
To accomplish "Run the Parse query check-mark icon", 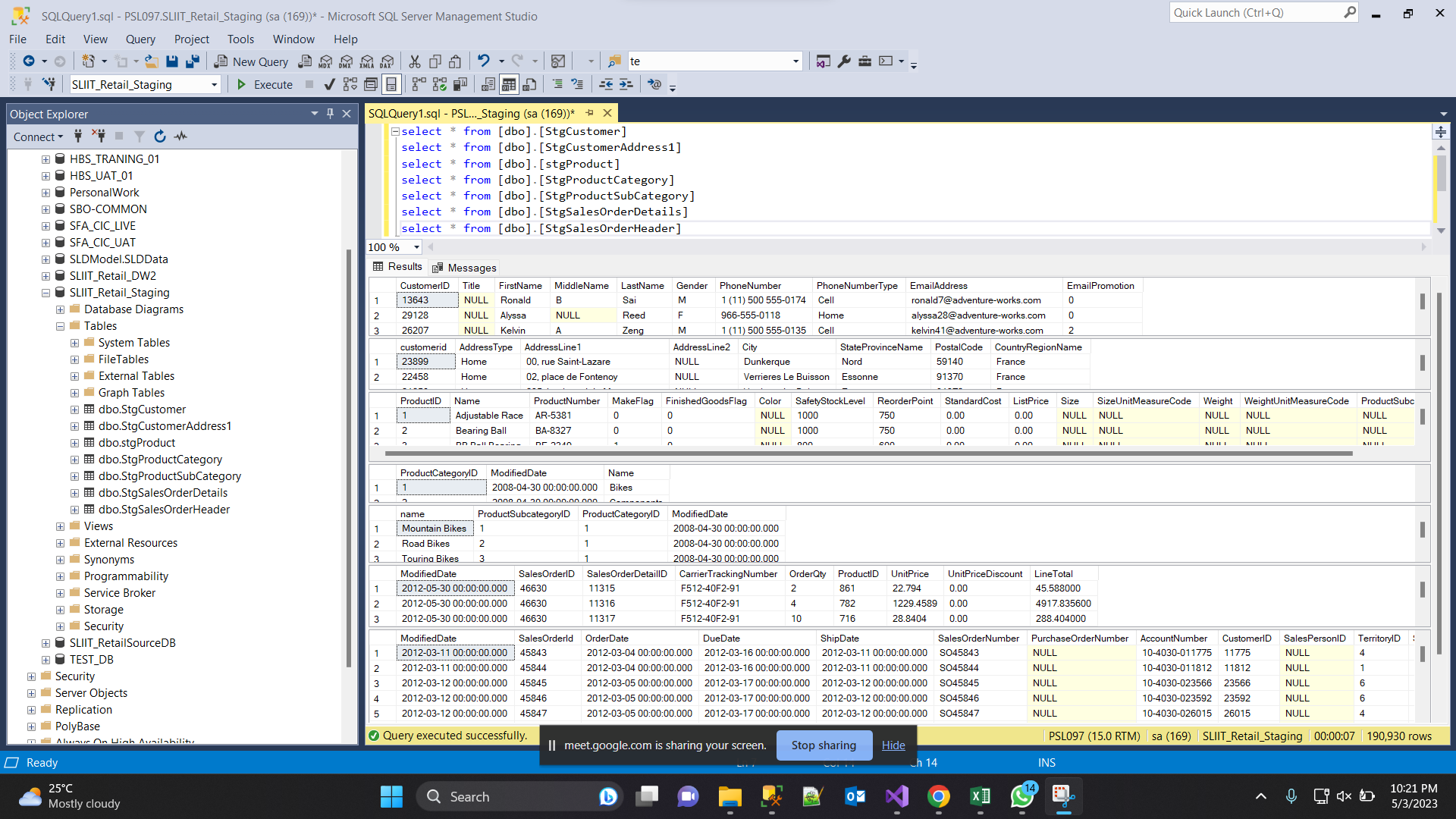I will [x=329, y=84].
